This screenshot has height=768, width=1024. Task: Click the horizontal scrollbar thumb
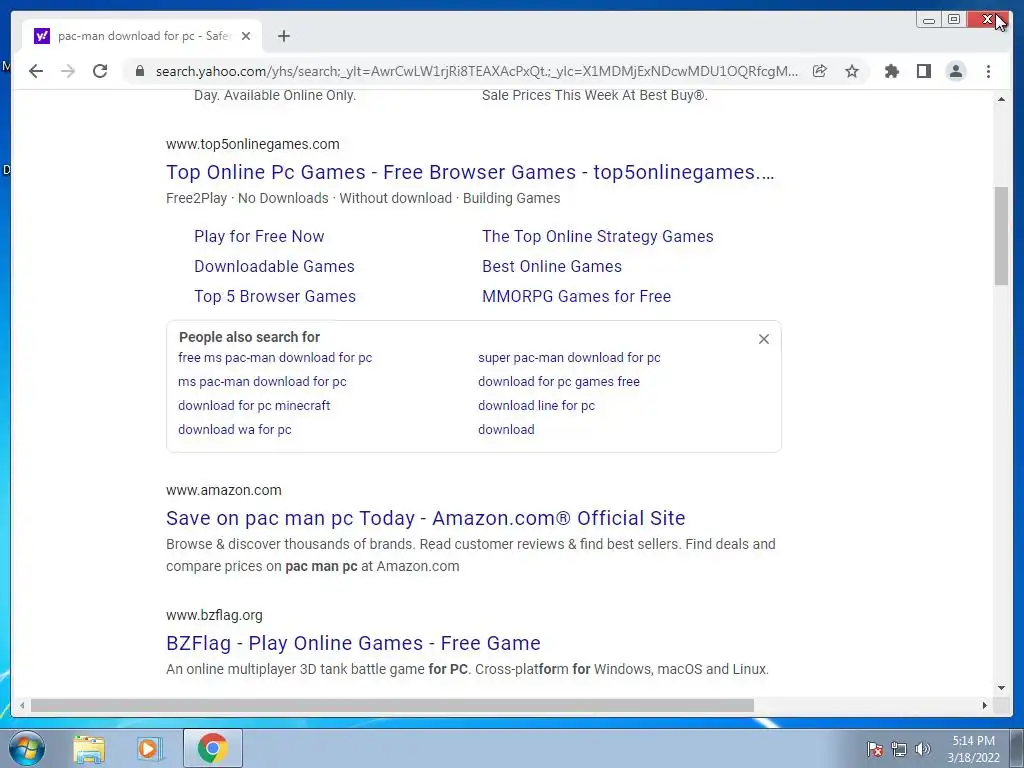pos(392,705)
